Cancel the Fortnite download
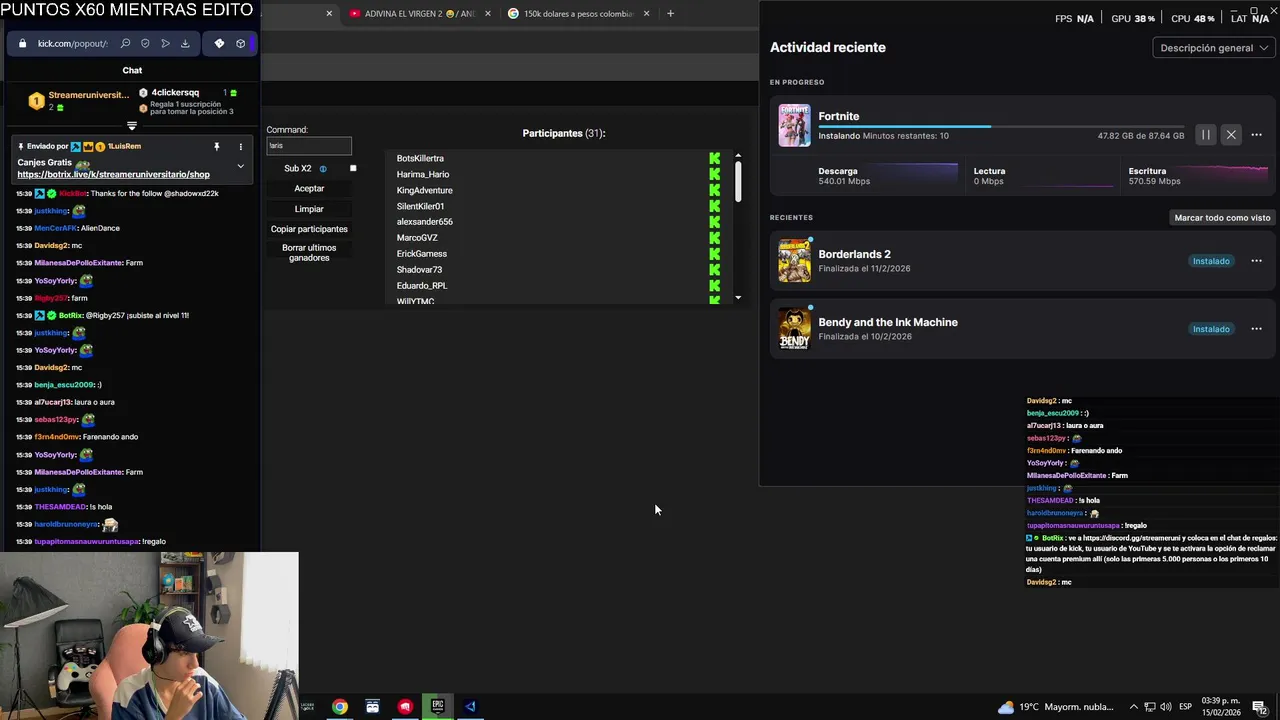 point(1231,135)
